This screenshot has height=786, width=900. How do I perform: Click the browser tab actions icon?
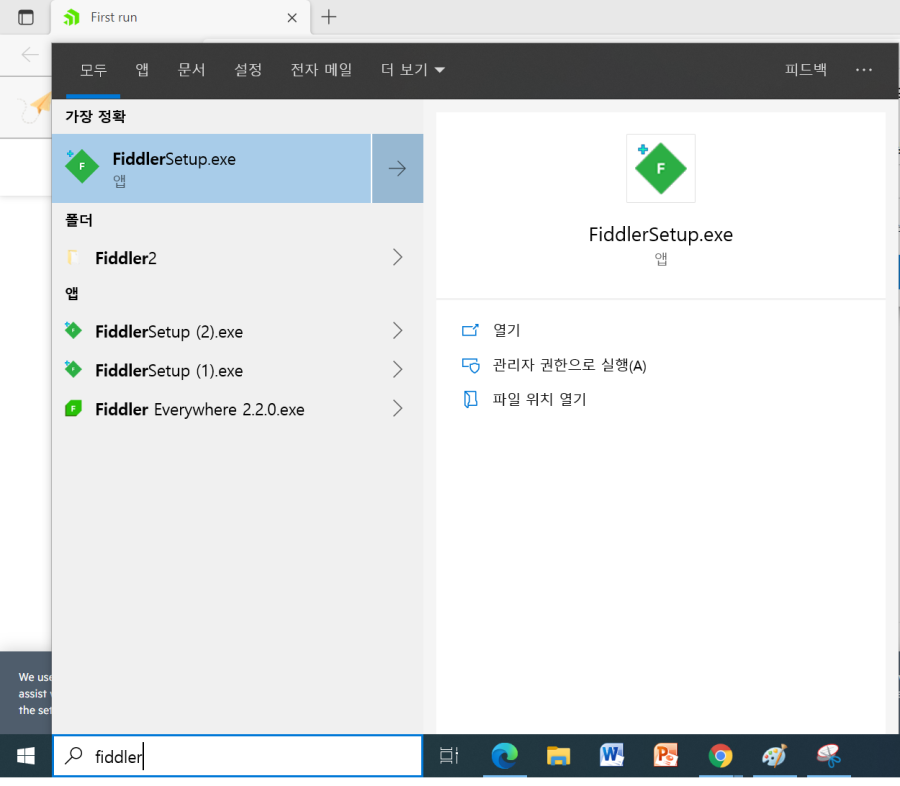[x=26, y=17]
